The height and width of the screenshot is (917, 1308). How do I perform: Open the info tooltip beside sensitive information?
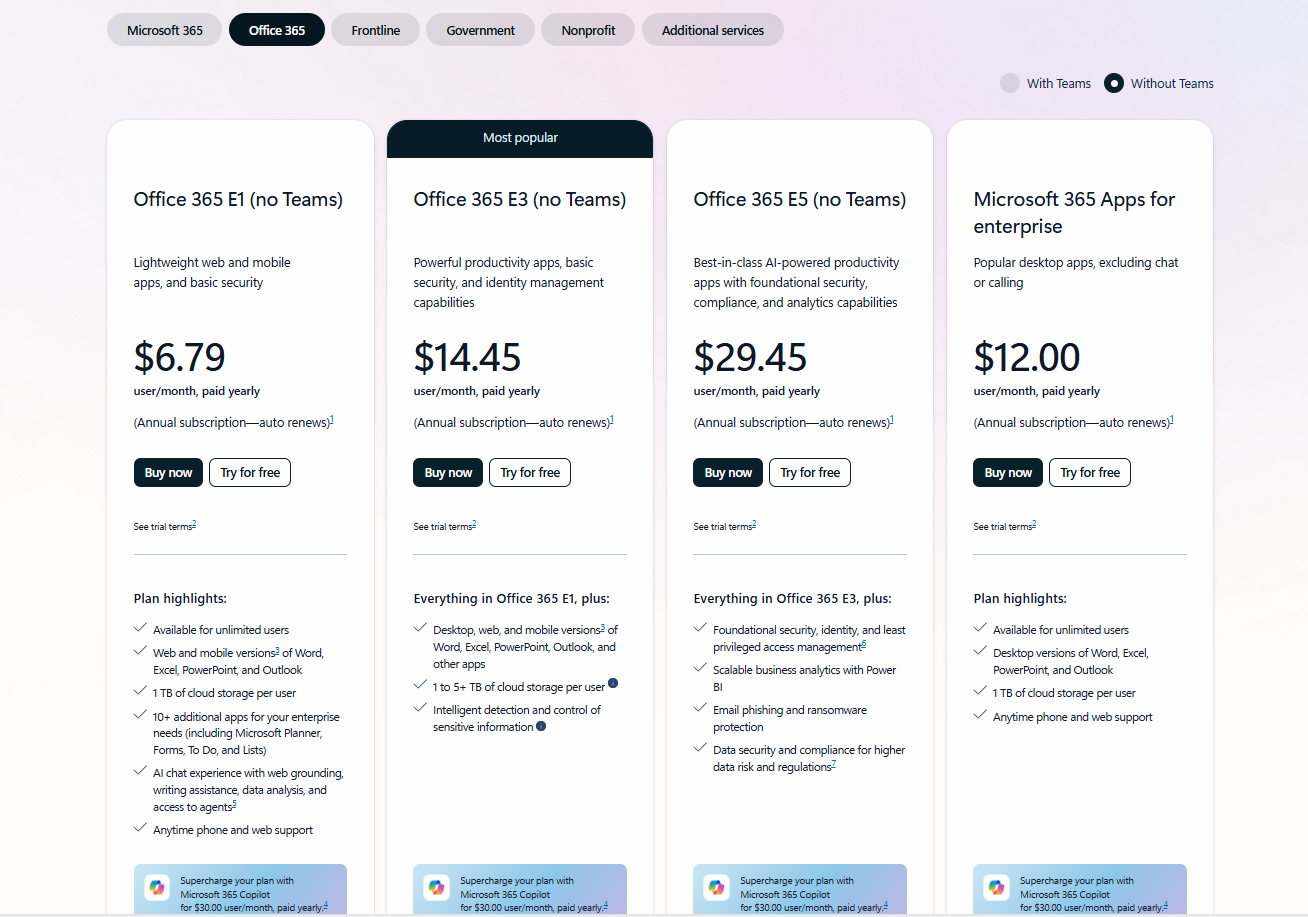pyautogui.click(x=541, y=726)
